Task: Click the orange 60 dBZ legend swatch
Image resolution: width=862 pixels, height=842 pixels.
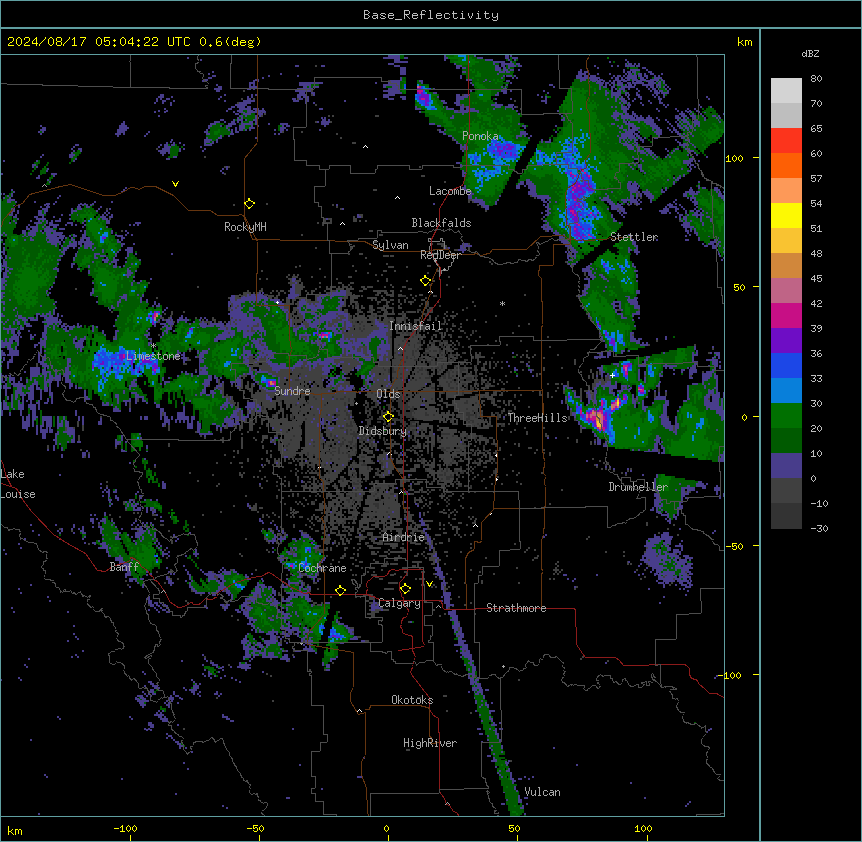Action: pyautogui.click(x=786, y=165)
